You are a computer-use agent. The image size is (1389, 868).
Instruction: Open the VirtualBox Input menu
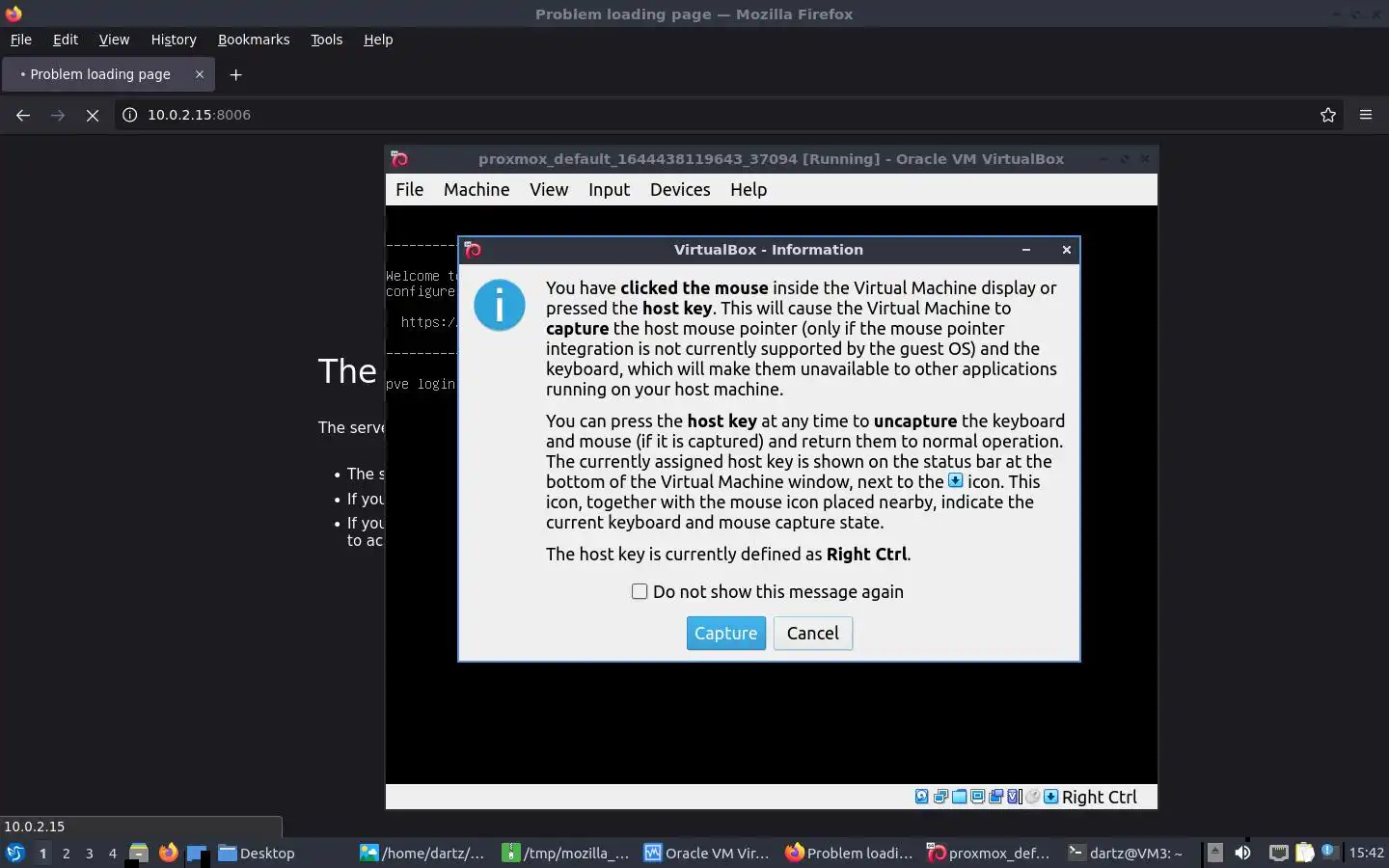click(x=609, y=190)
